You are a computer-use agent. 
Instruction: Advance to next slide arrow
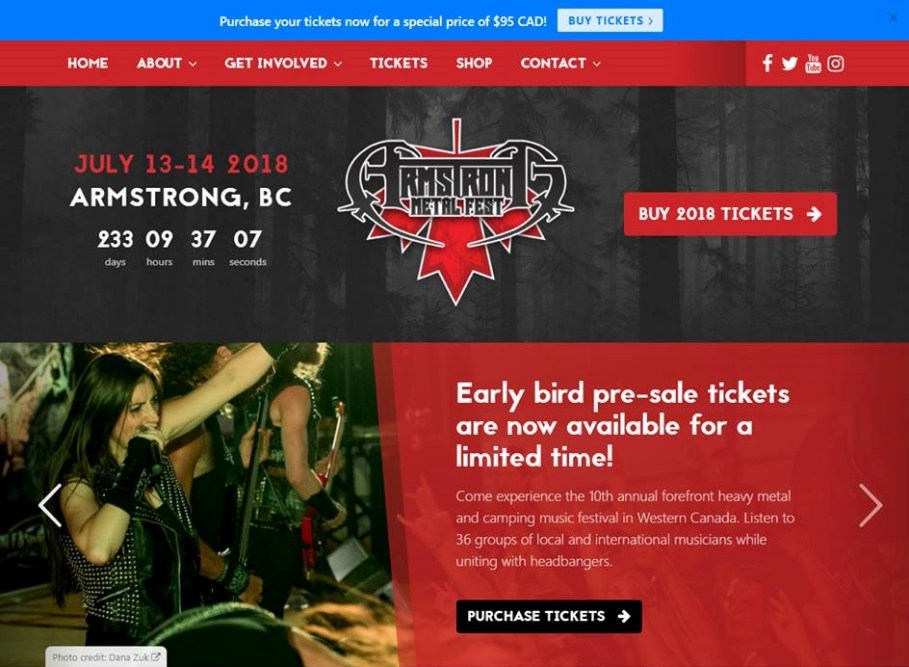tap(871, 505)
